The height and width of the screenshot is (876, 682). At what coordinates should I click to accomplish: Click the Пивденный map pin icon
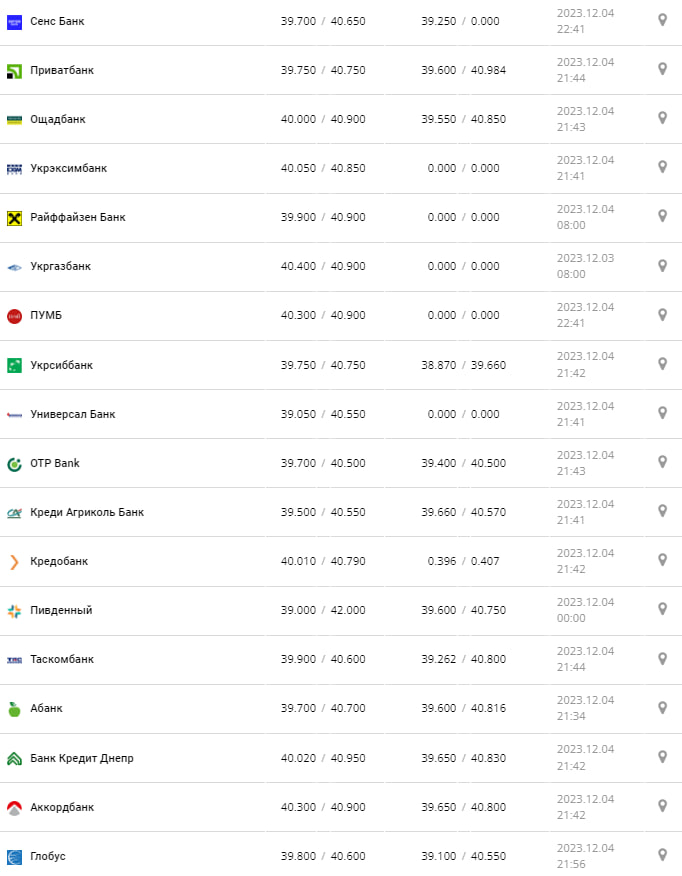point(662,609)
